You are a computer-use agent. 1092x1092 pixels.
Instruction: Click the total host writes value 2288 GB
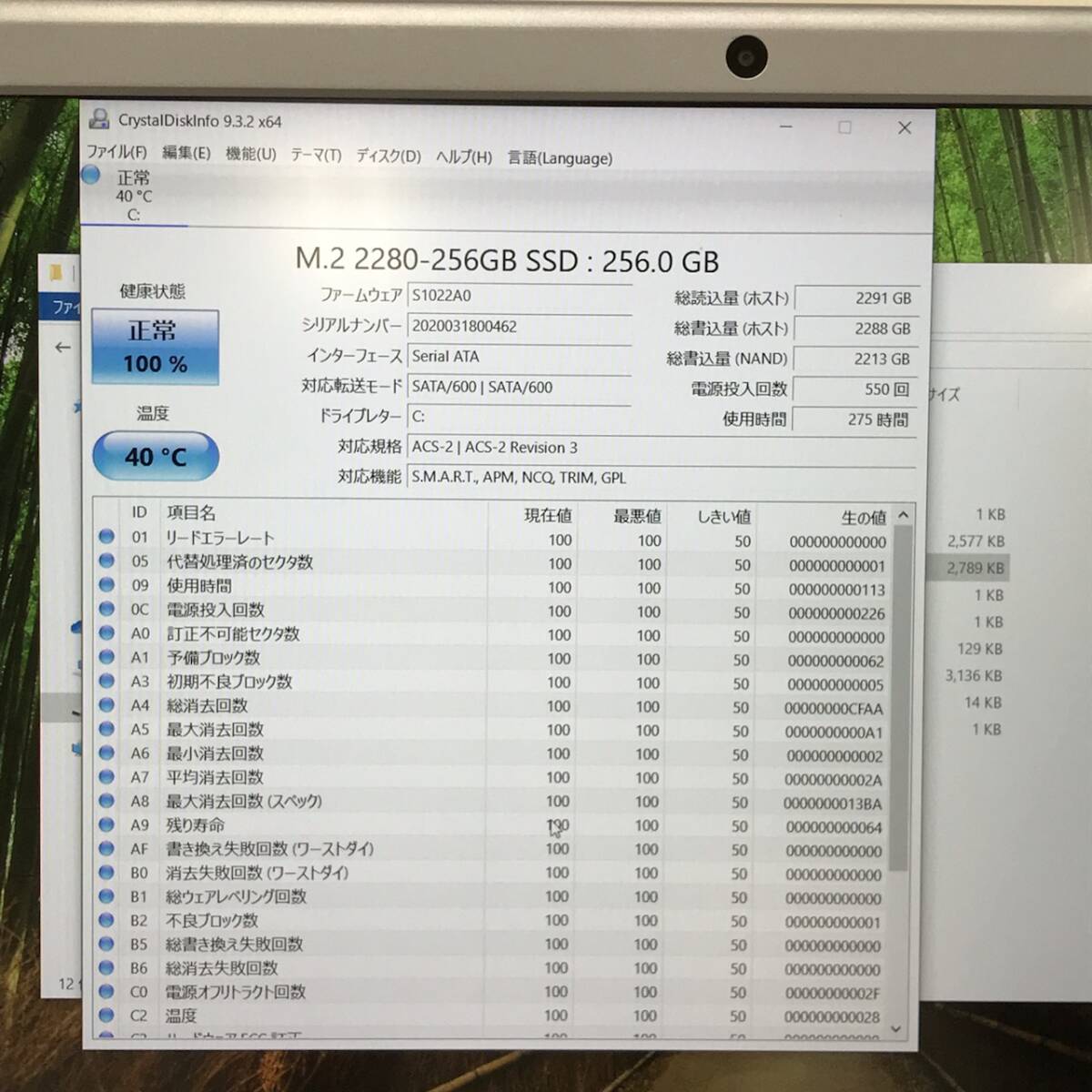[855, 329]
